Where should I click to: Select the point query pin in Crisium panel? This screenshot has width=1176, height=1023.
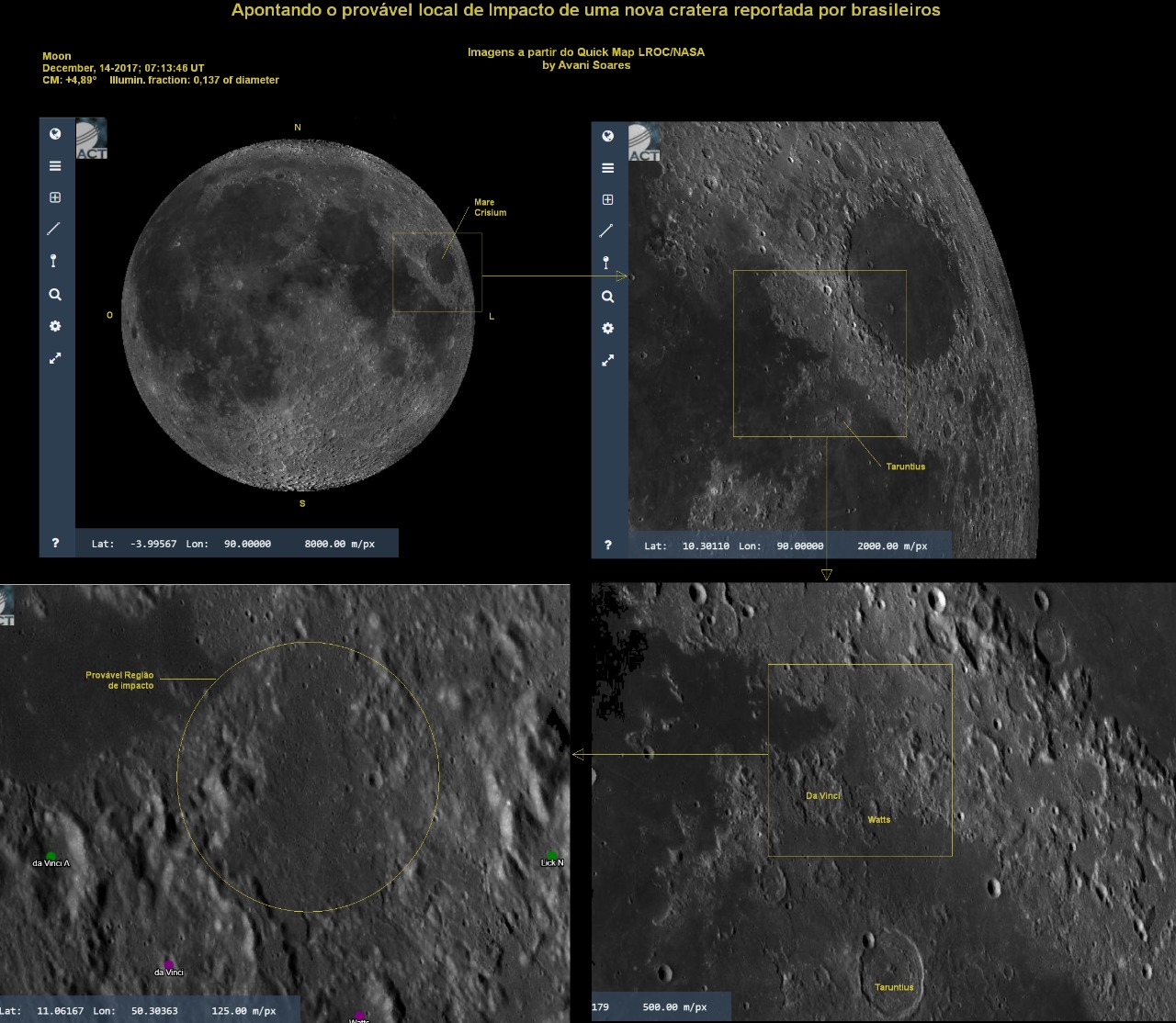(605, 263)
